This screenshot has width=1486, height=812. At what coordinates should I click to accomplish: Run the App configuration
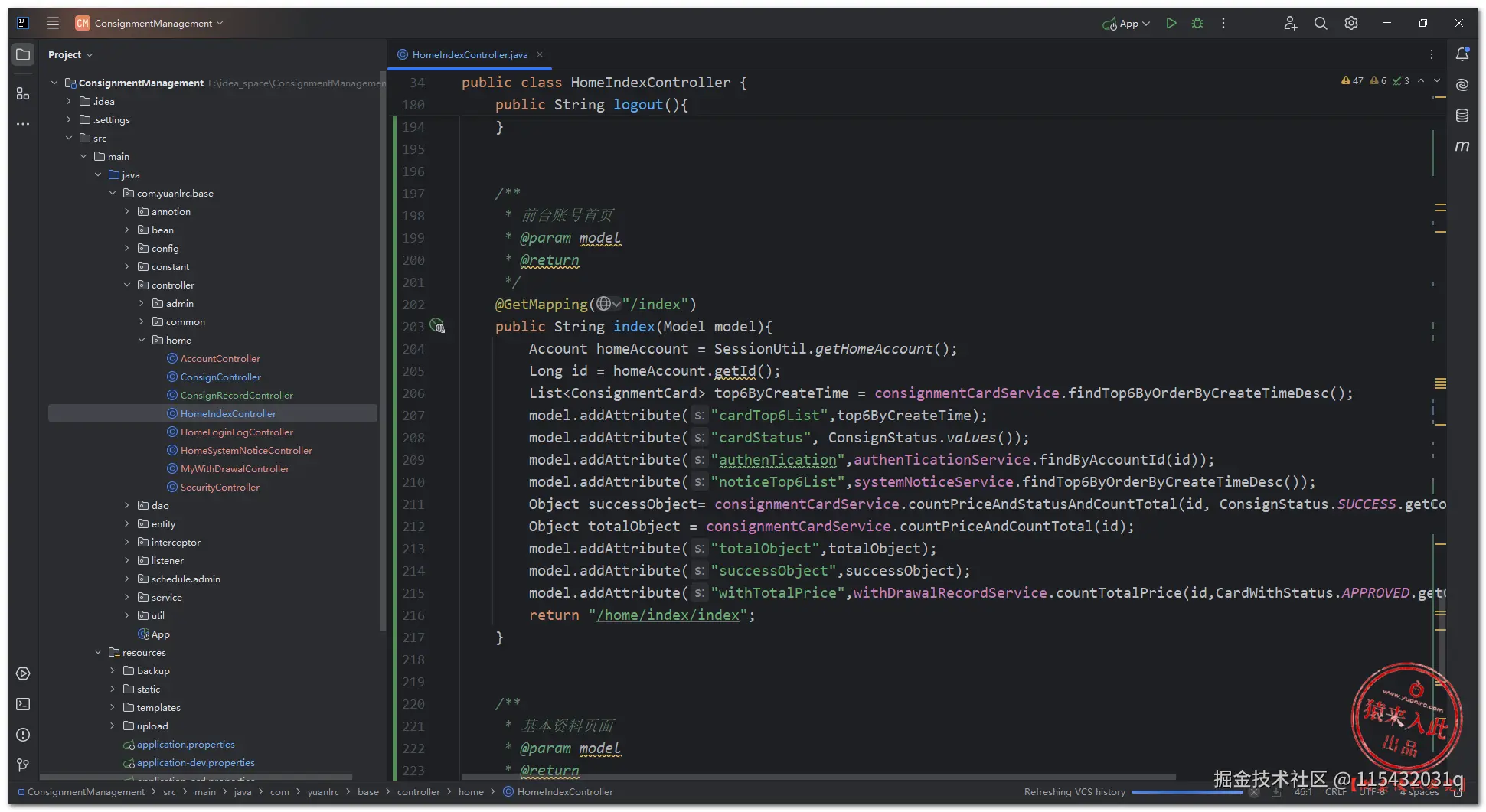[1171, 23]
